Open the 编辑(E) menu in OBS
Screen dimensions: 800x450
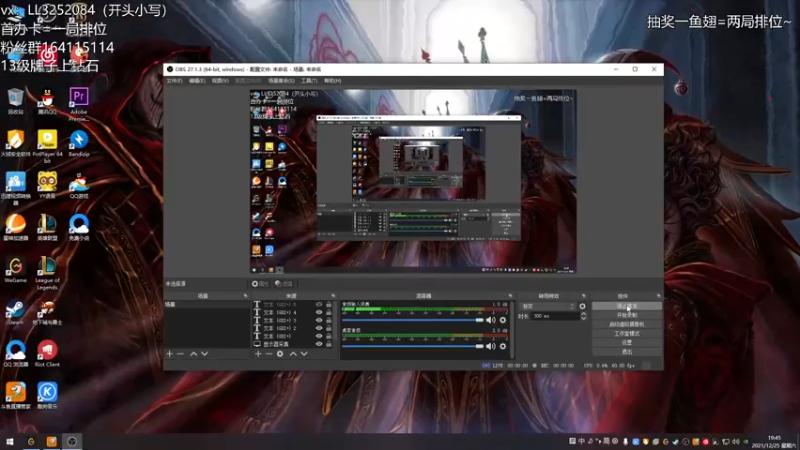(x=197, y=81)
